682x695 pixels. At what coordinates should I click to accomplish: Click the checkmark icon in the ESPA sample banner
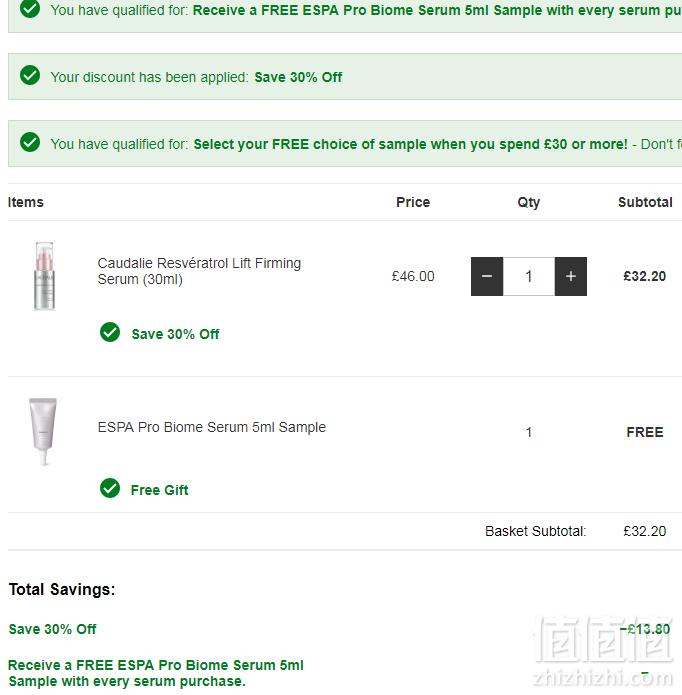coord(30,8)
